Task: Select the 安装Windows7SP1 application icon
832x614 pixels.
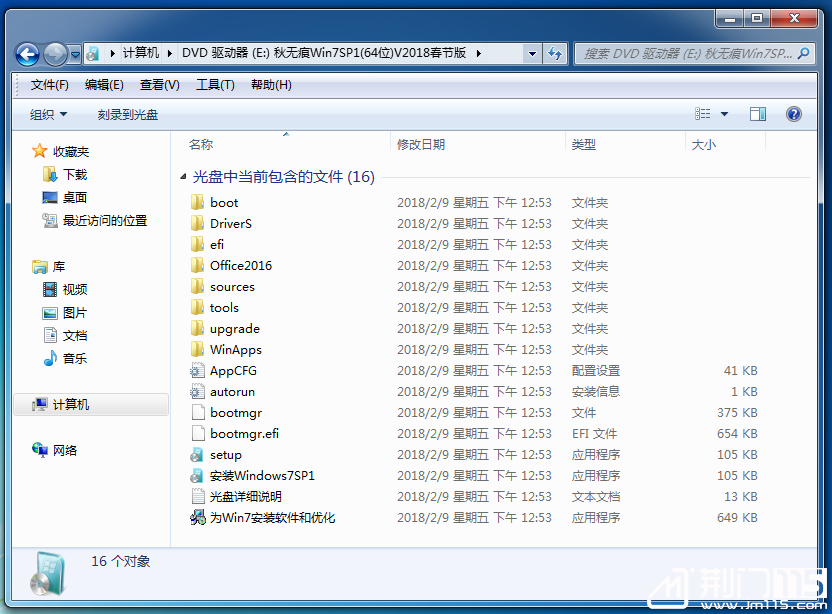Action: pyautogui.click(x=197, y=475)
